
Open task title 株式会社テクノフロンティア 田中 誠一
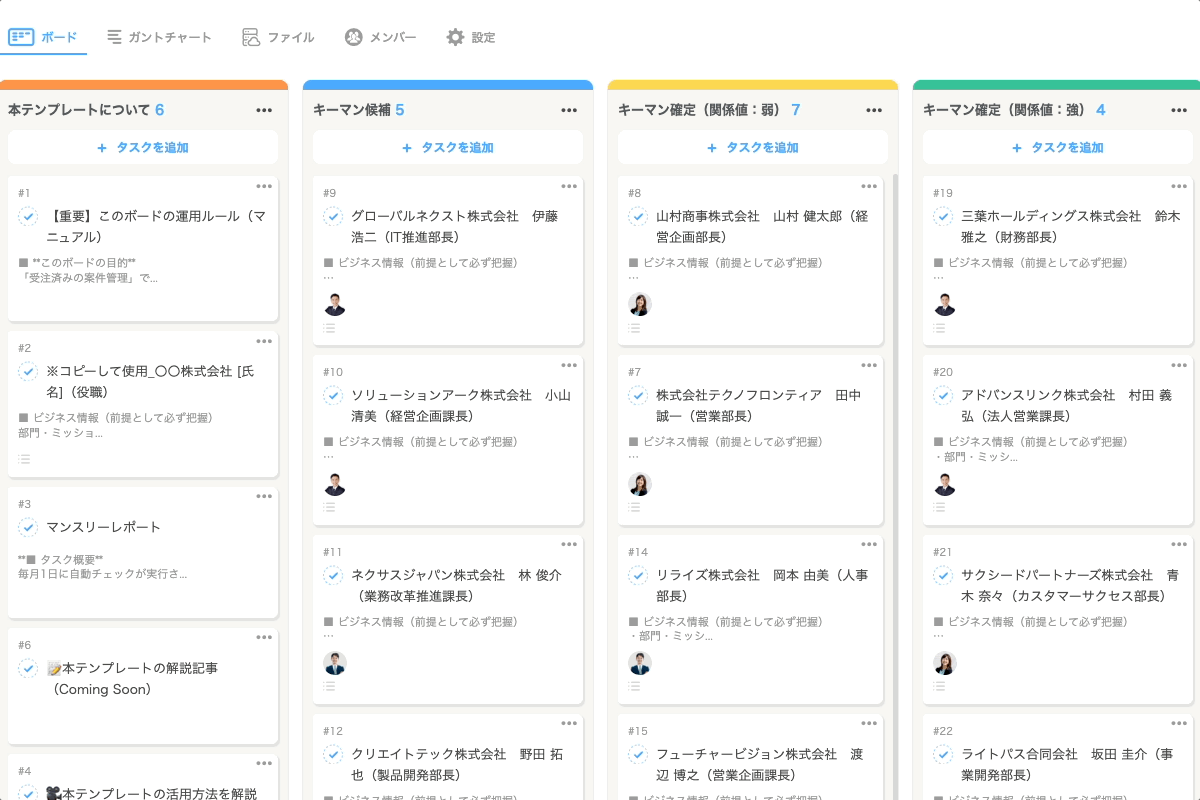(x=758, y=405)
